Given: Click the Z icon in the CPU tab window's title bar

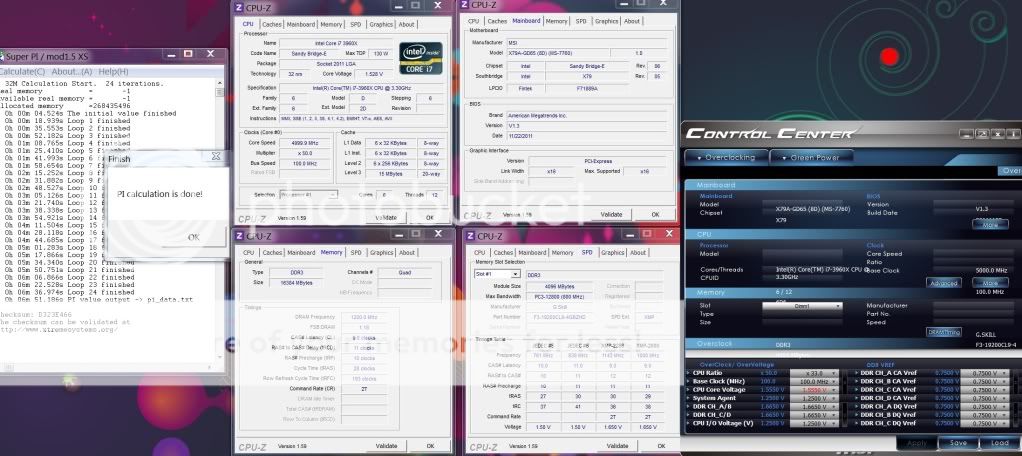Looking at the screenshot, I should 239,6.
